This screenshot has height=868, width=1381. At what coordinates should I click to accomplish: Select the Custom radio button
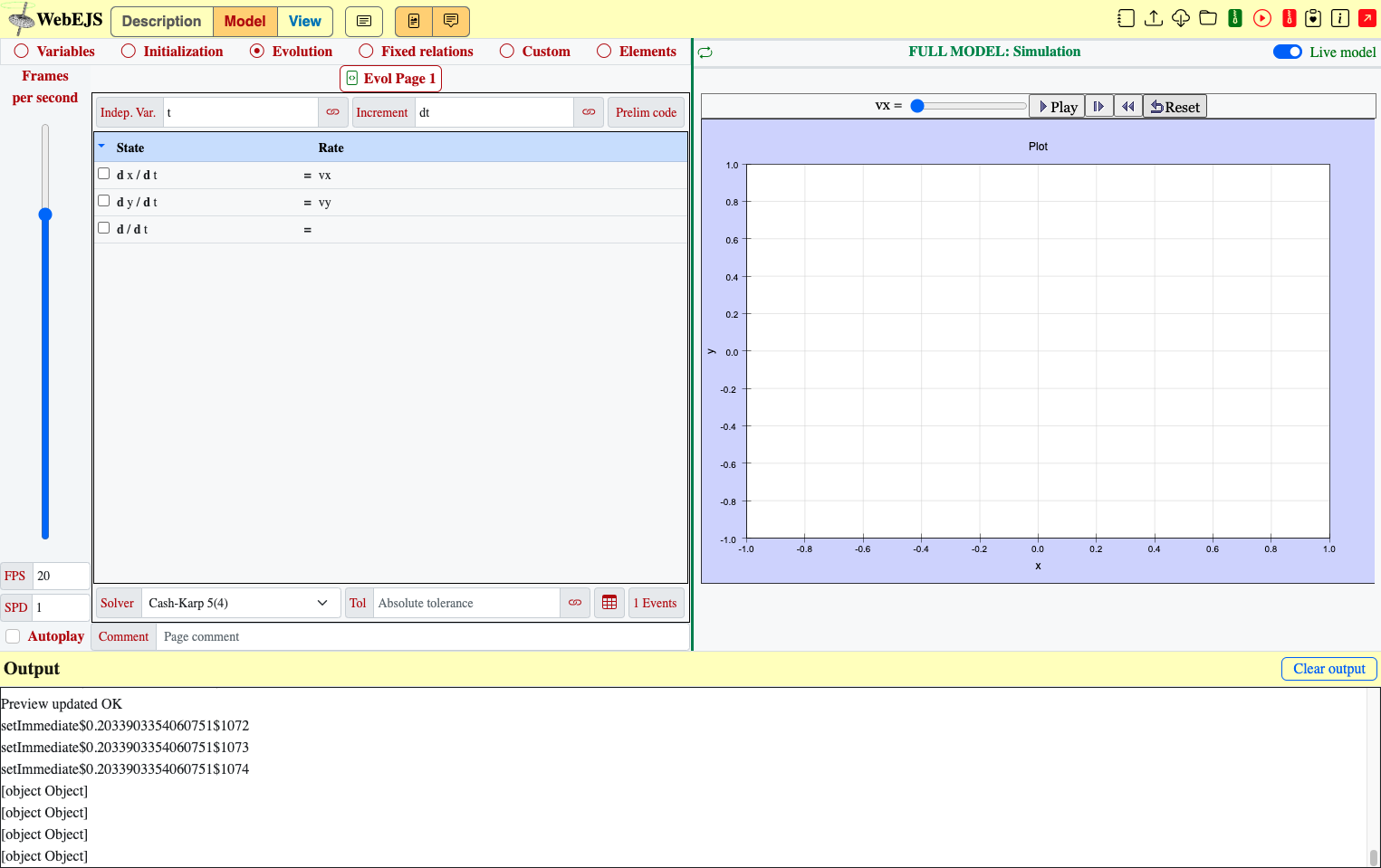(x=507, y=52)
